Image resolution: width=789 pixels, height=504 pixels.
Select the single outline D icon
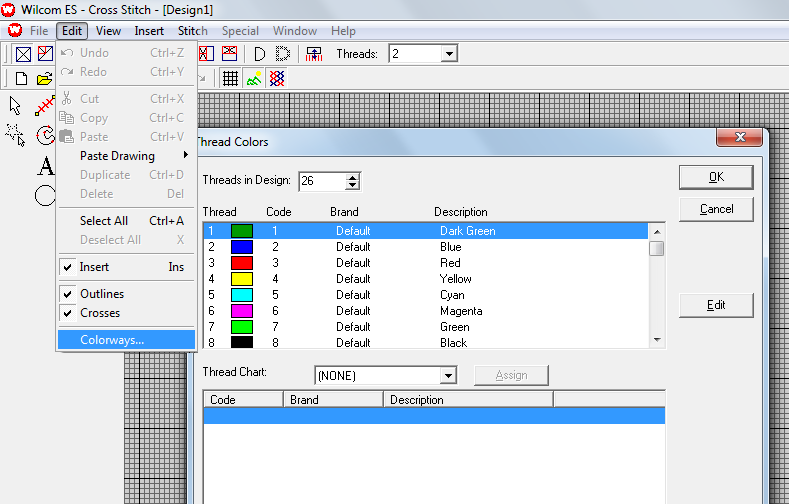(259, 54)
